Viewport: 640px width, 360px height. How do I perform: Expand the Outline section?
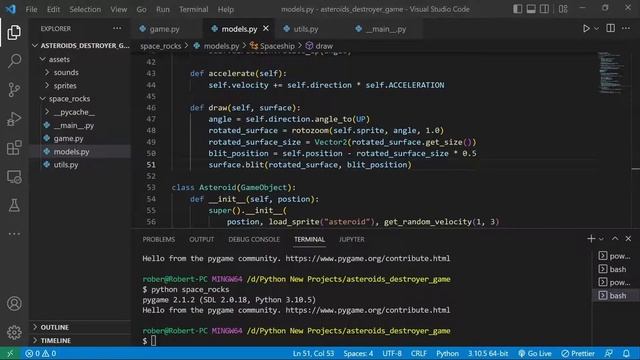click(x=80, y=327)
